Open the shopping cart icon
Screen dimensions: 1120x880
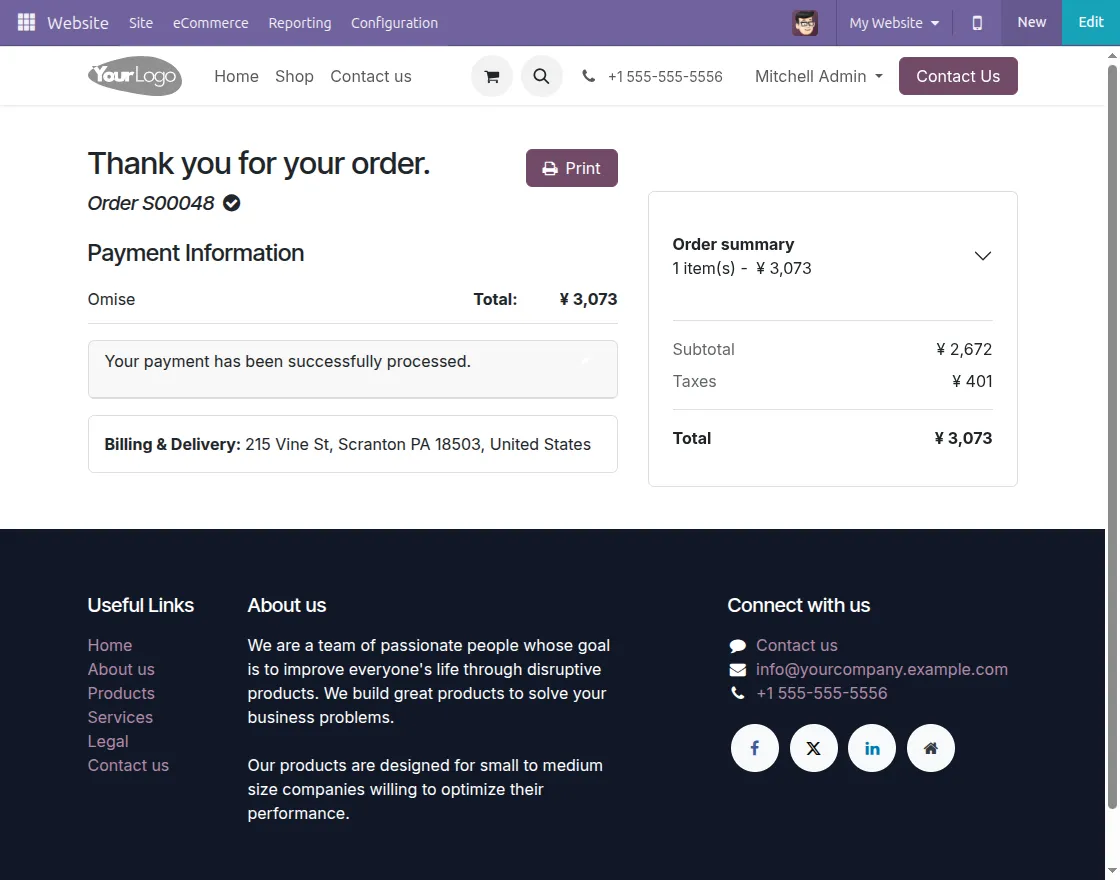(491, 76)
